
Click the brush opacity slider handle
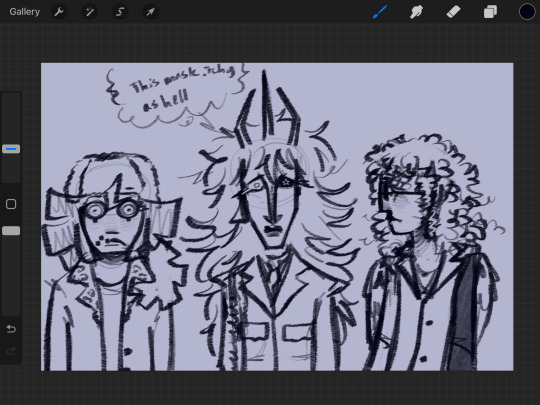click(x=11, y=231)
